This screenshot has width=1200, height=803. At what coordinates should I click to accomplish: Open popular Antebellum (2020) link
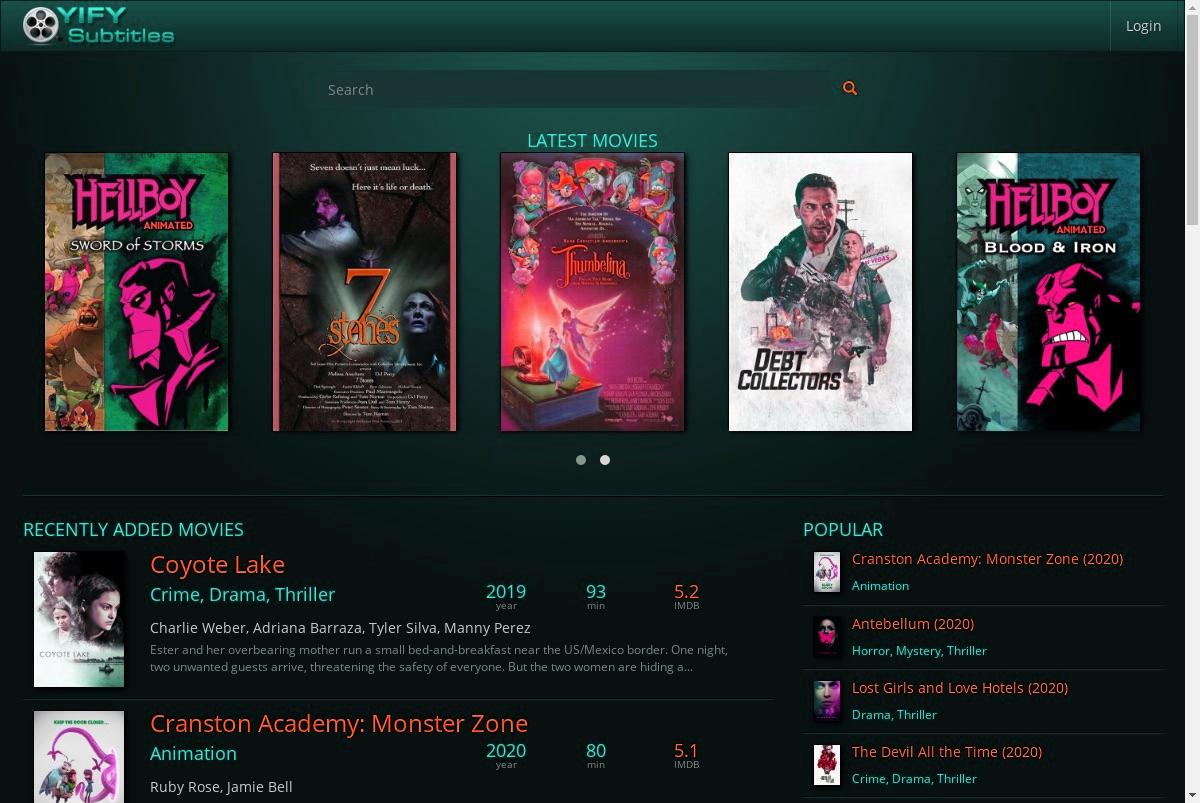point(912,624)
